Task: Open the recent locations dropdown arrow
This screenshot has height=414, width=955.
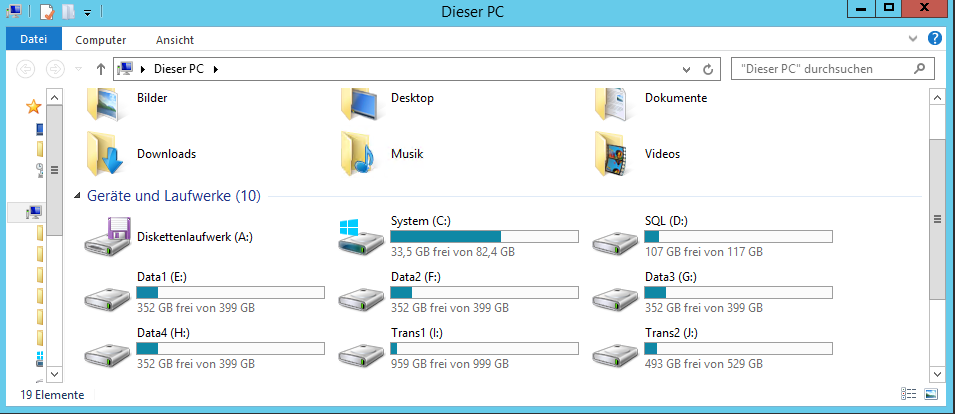Action: (x=78, y=69)
